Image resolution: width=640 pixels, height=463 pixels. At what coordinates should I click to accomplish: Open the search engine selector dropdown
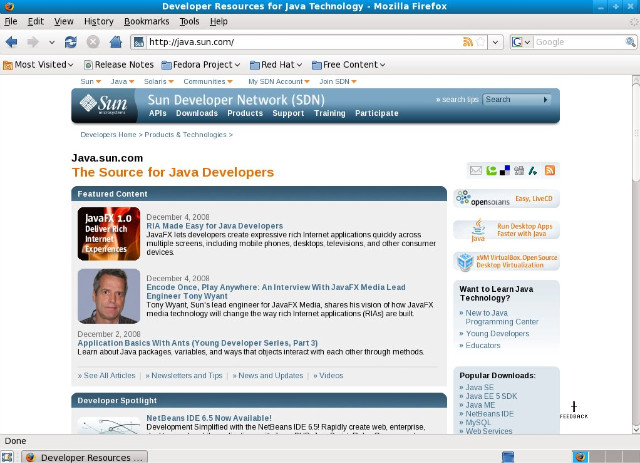[x=522, y=42]
